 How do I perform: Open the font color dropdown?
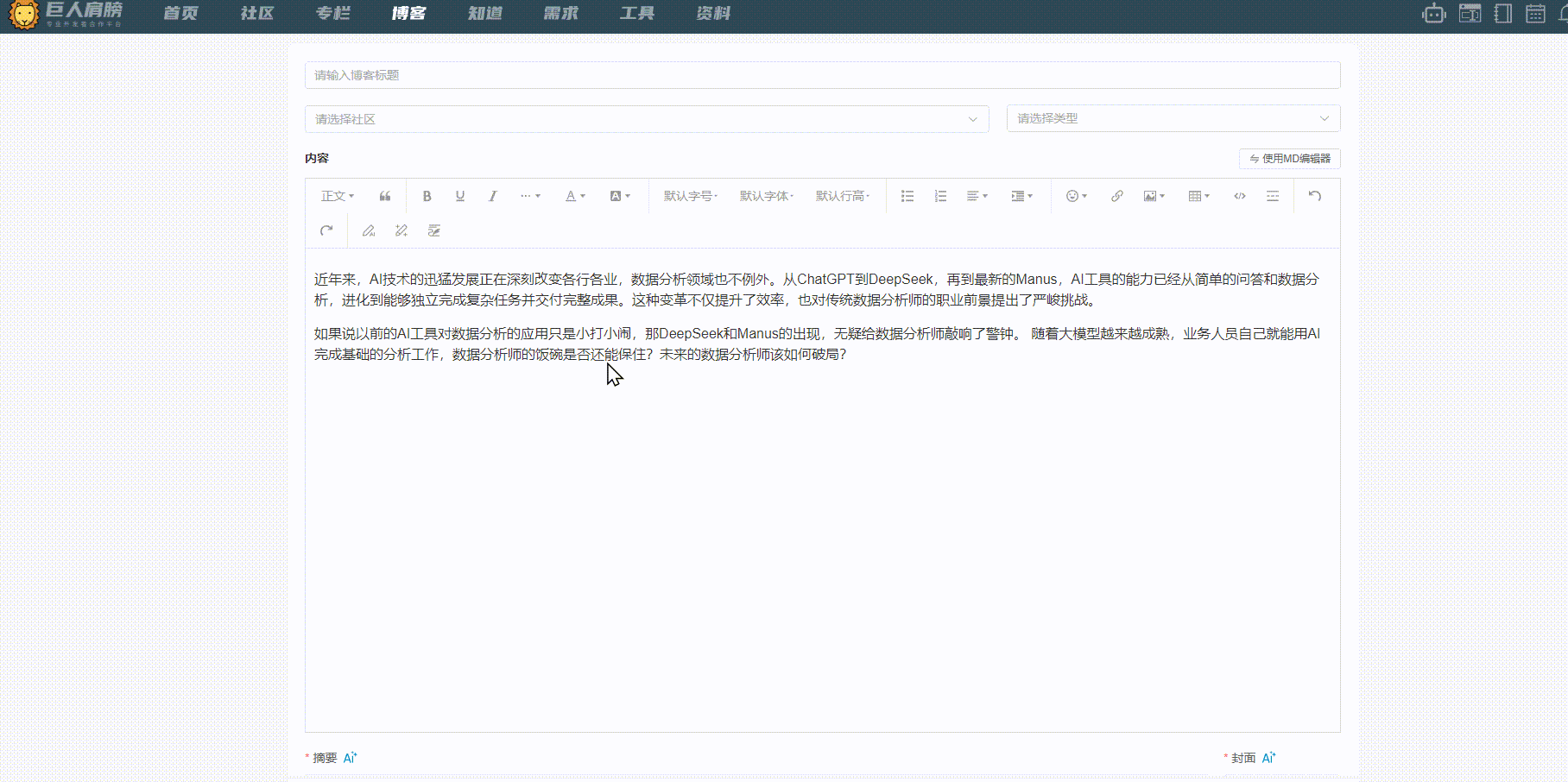pyautogui.click(x=575, y=196)
